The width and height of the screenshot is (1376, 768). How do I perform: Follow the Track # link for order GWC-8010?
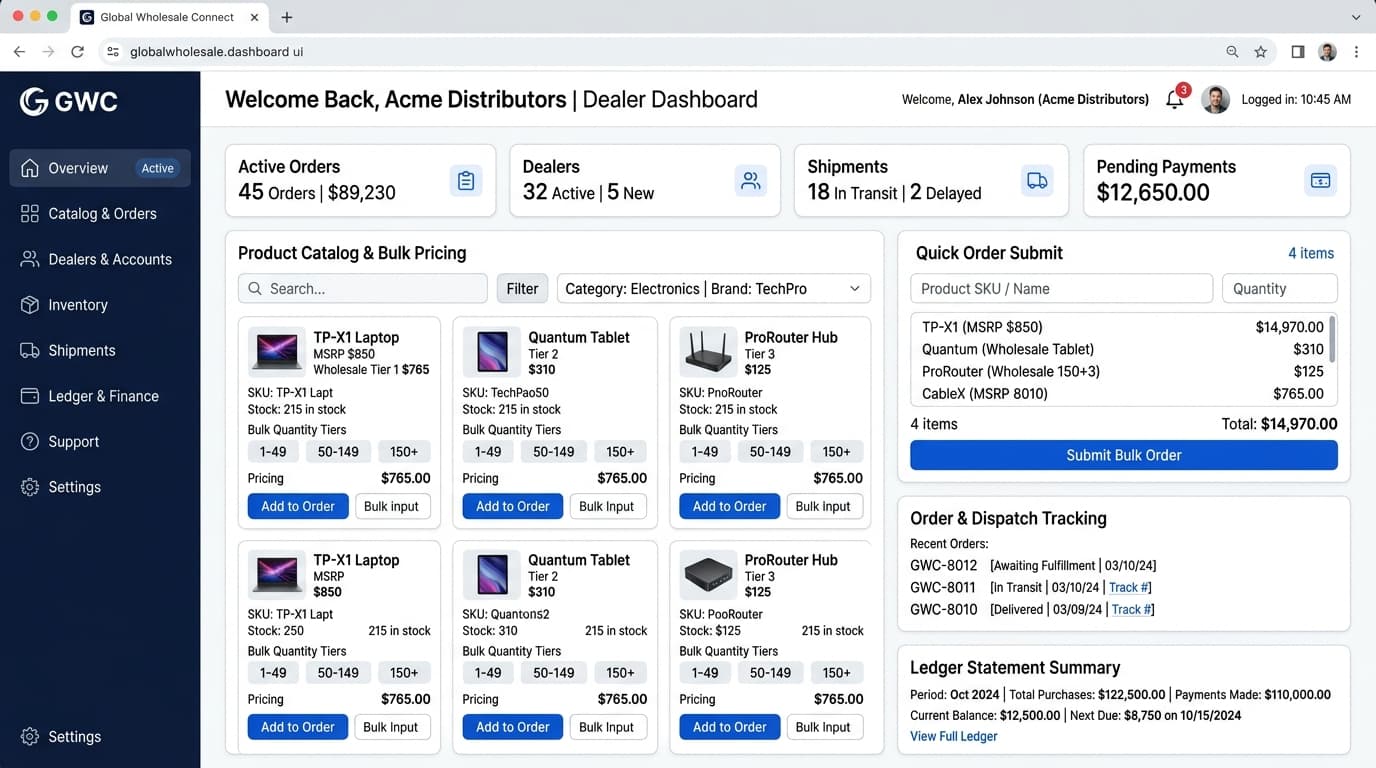[1133, 610]
